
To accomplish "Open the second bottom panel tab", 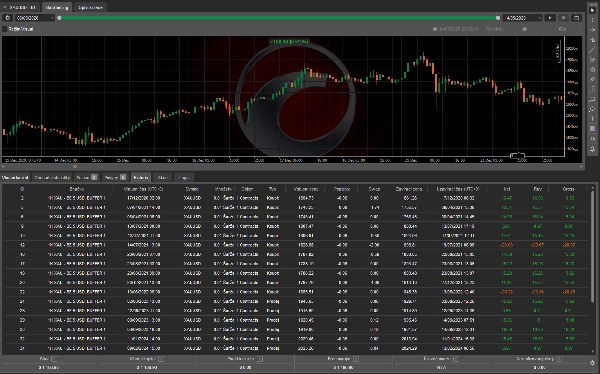I will [x=52, y=178].
